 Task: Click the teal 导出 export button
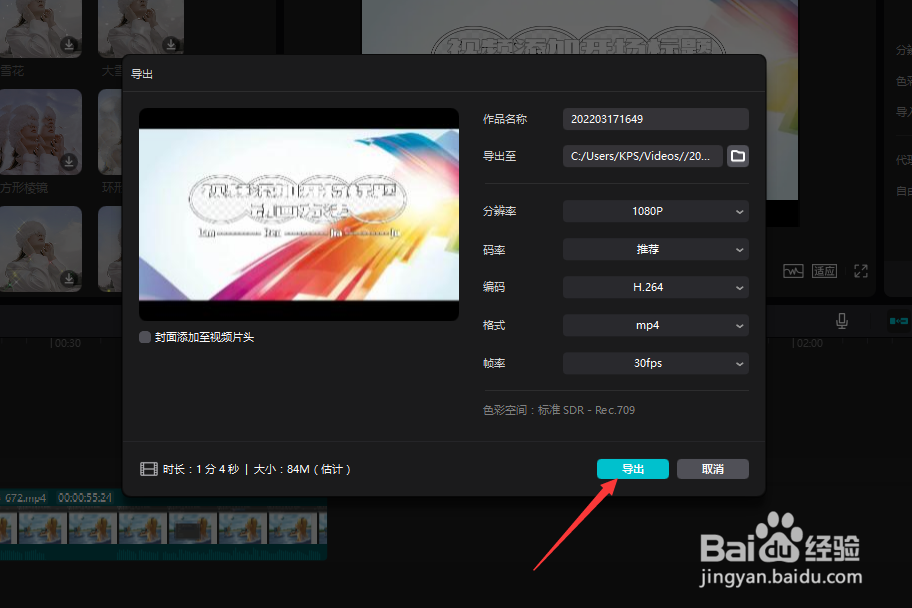633,469
